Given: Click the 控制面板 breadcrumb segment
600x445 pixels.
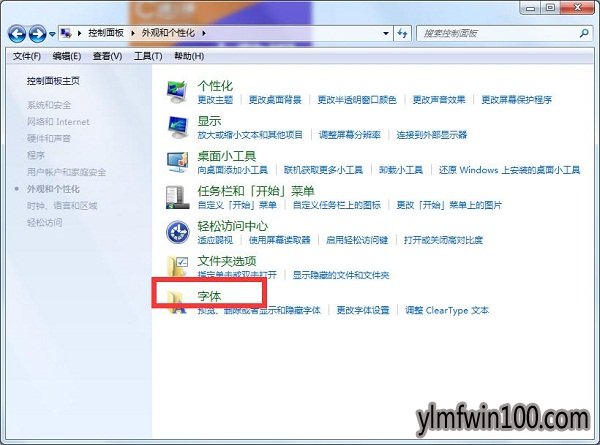Looking at the screenshot, I should (x=106, y=33).
